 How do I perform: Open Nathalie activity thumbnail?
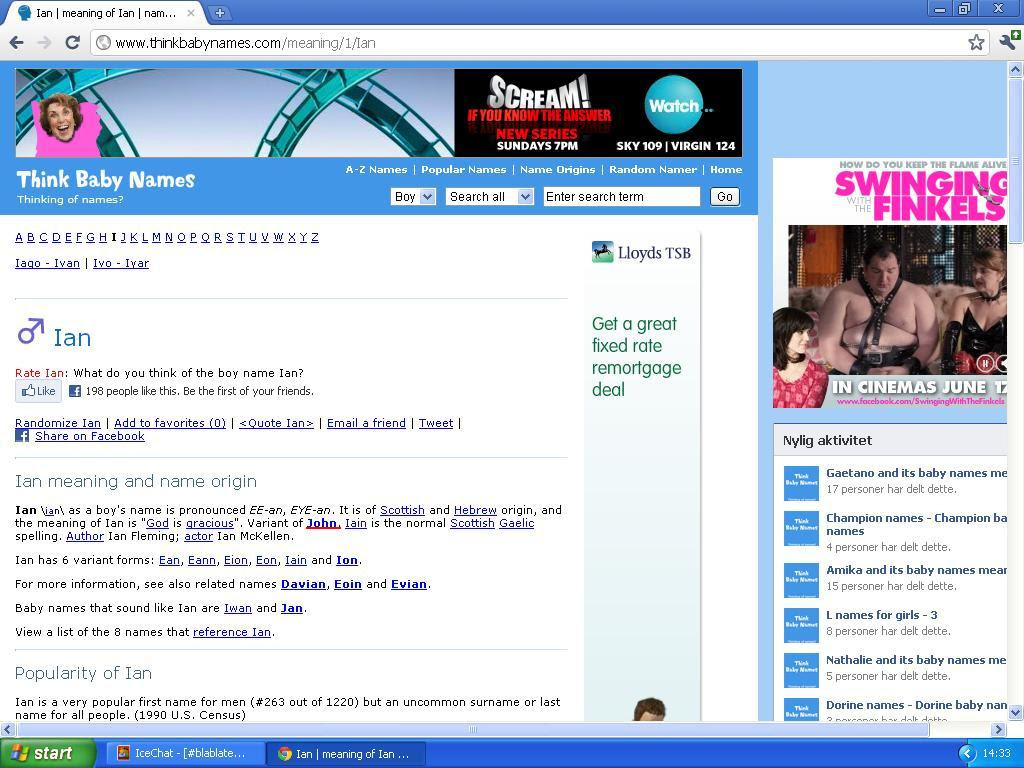pos(801,671)
